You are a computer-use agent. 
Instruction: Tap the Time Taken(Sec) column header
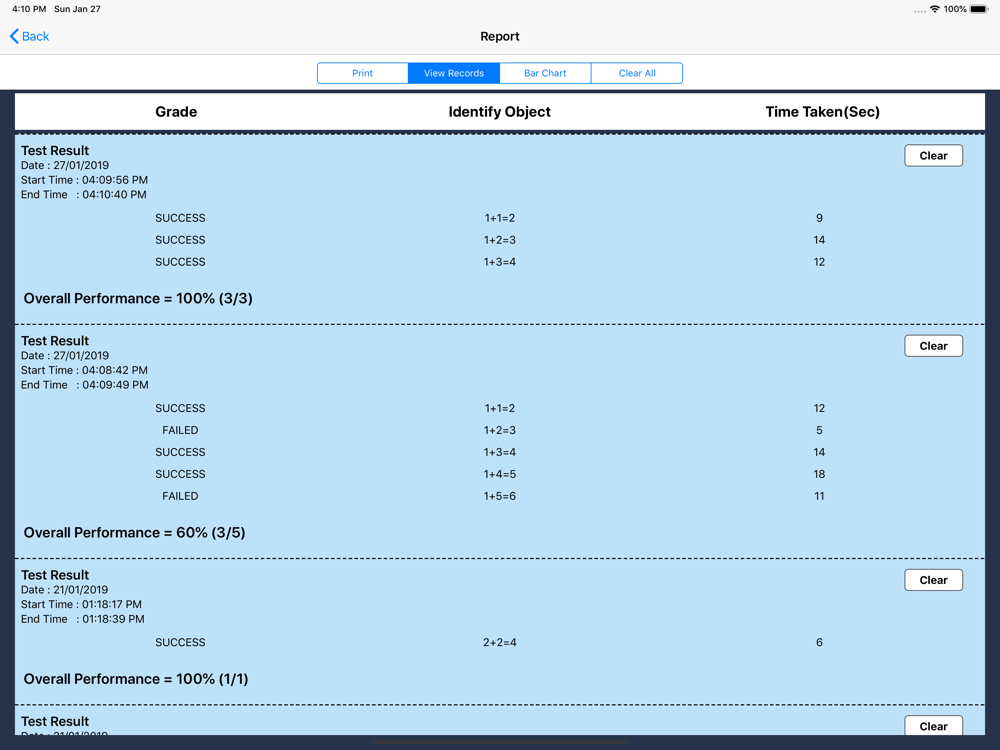click(x=822, y=112)
